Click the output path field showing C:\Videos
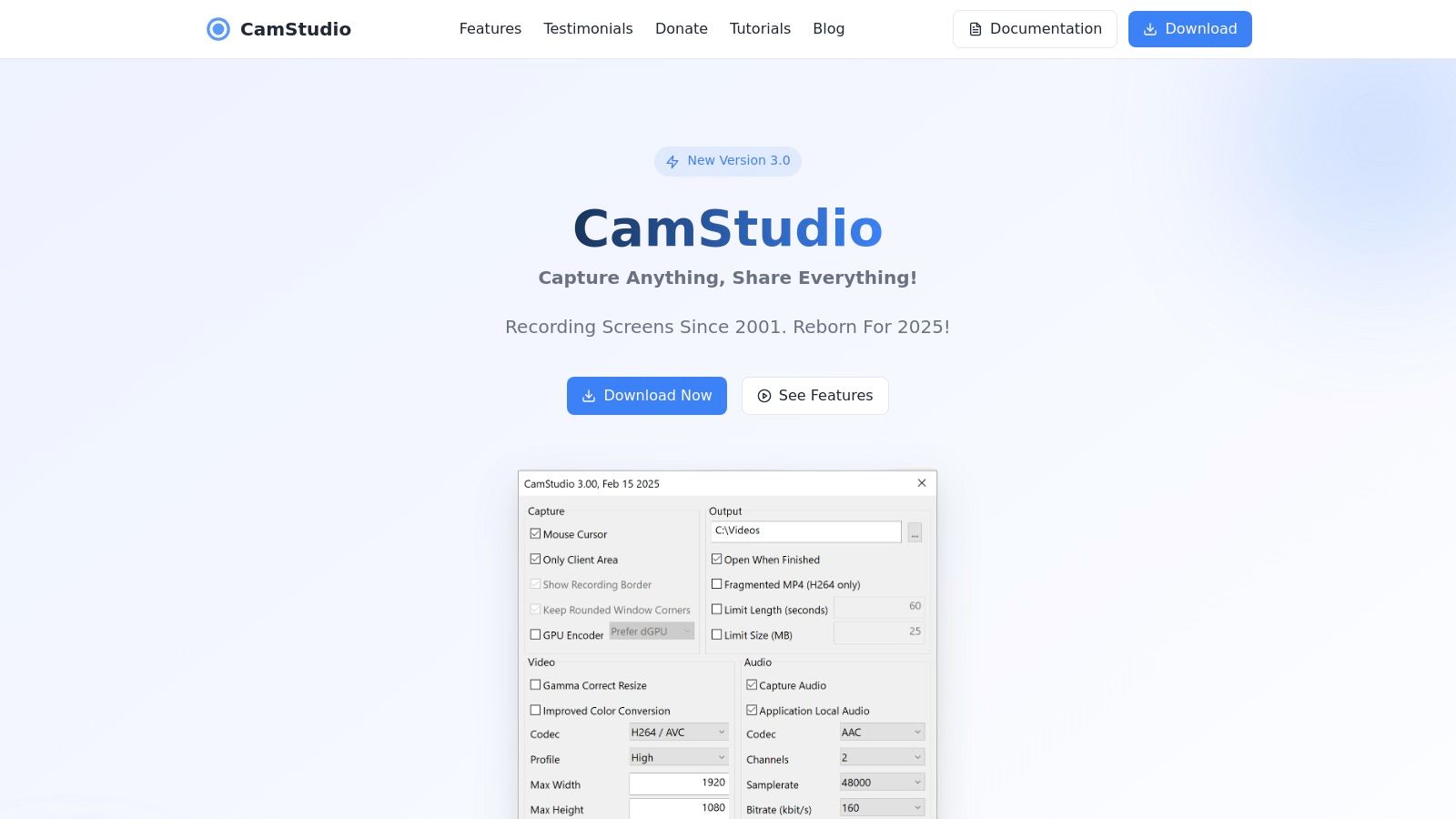The width and height of the screenshot is (1456, 819). (805, 531)
